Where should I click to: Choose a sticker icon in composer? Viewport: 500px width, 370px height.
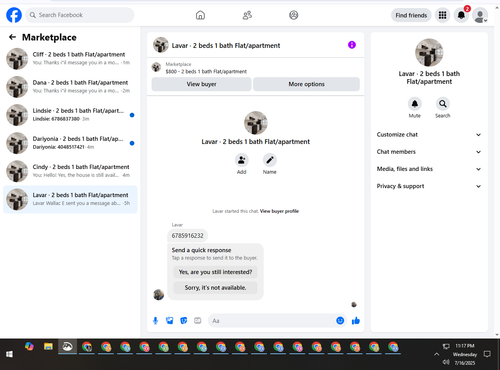(184, 321)
